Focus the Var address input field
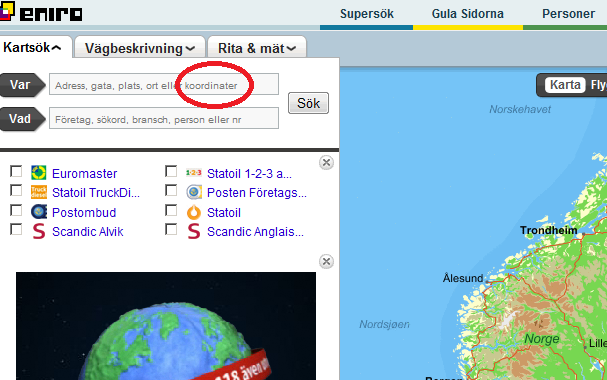 [164, 84]
